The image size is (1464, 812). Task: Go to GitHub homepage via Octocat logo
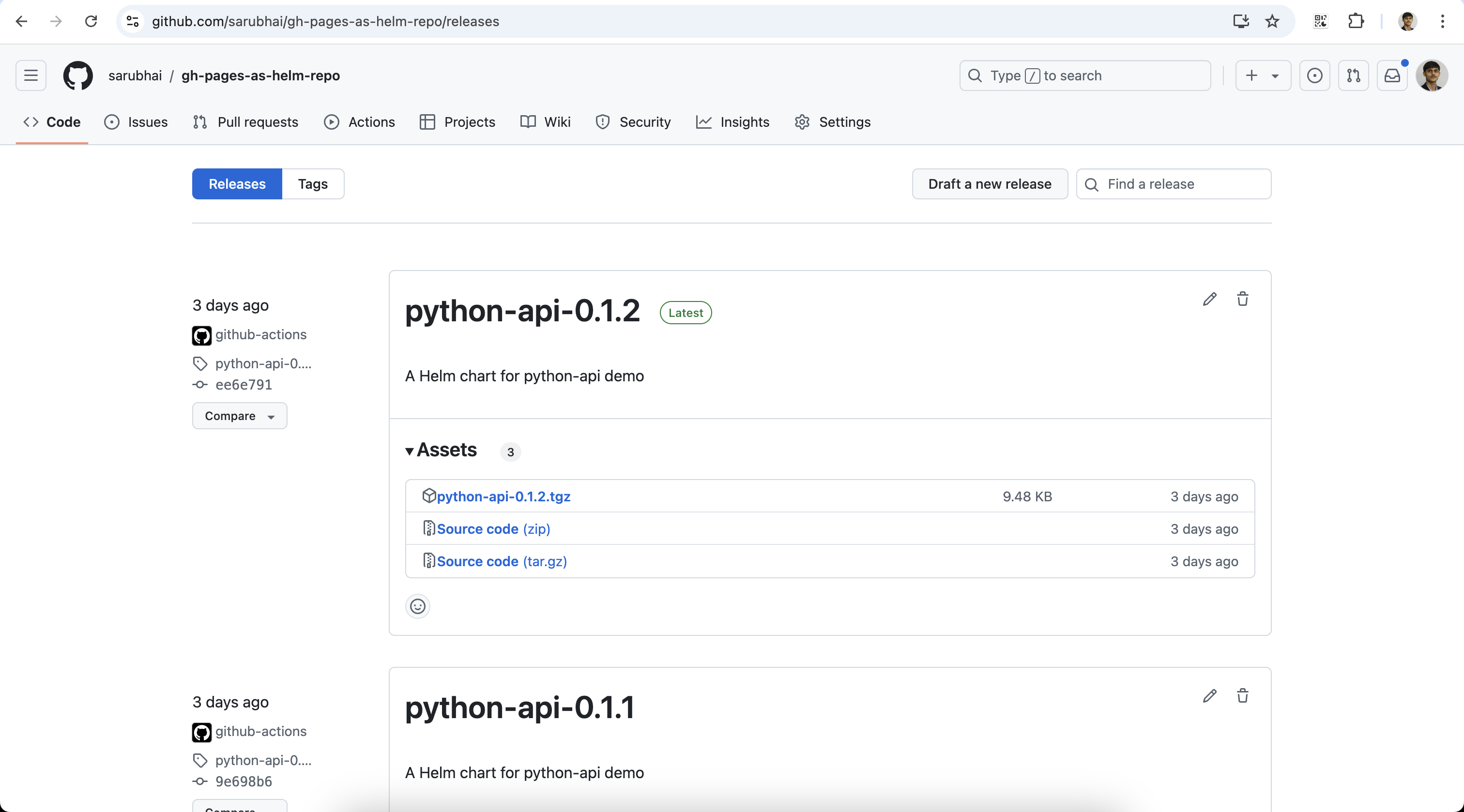78,75
